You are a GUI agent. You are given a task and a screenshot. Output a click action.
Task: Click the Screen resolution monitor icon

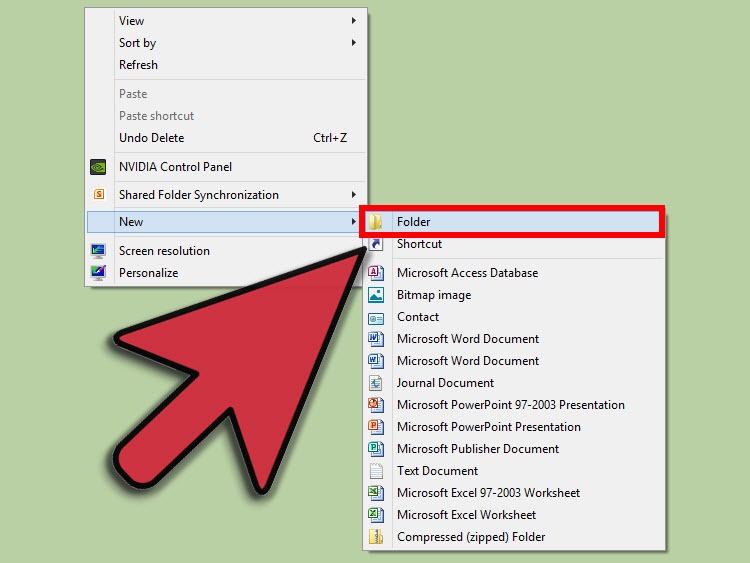point(98,251)
